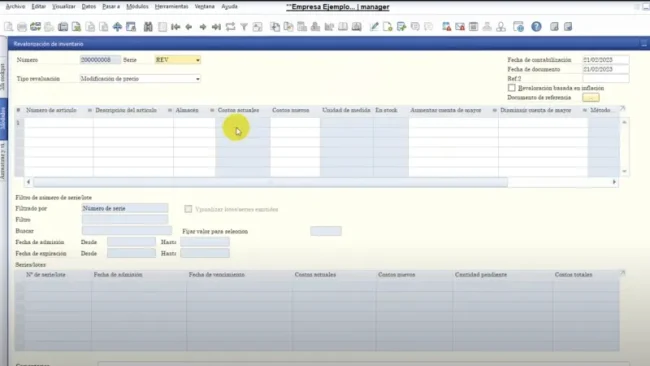Click the grid scroll right arrow
The height and width of the screenshot is (366, 650).
click(x=614, y=182)
